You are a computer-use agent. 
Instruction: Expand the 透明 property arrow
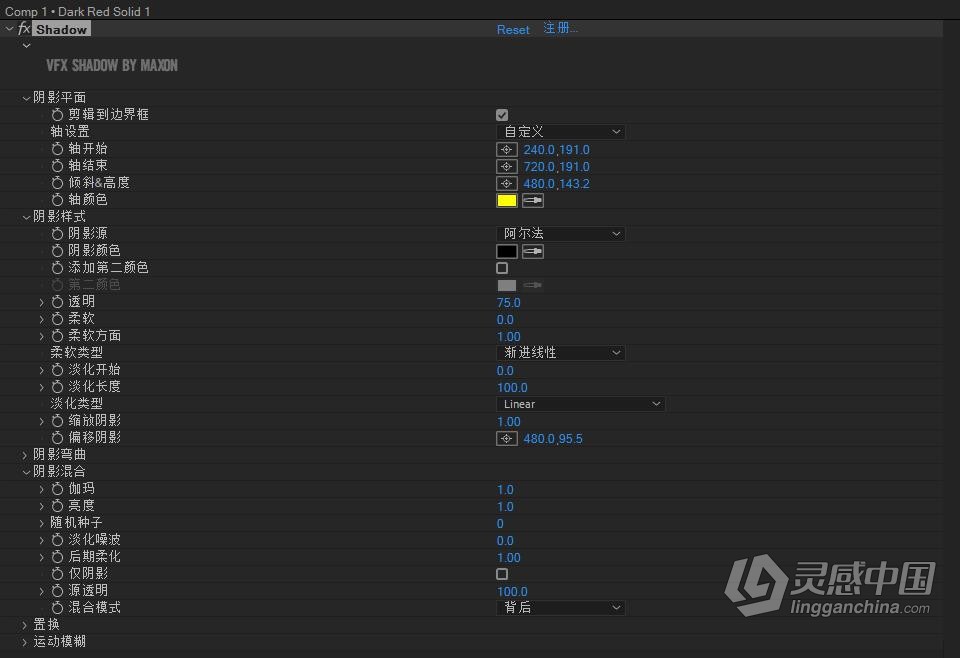point(42,302)
